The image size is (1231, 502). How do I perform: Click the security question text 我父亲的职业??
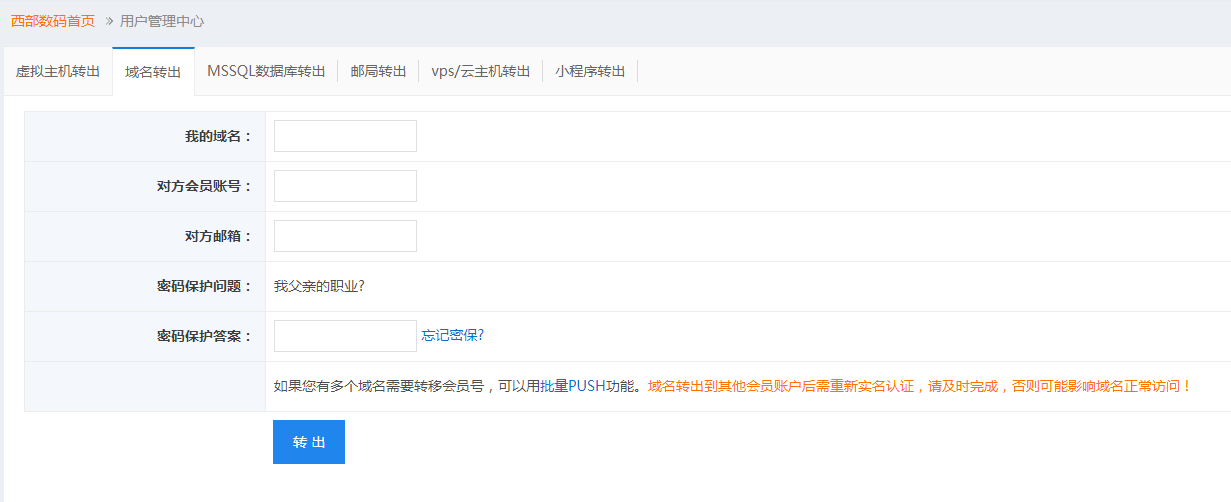pyautogui.click(x=319, y=286)
